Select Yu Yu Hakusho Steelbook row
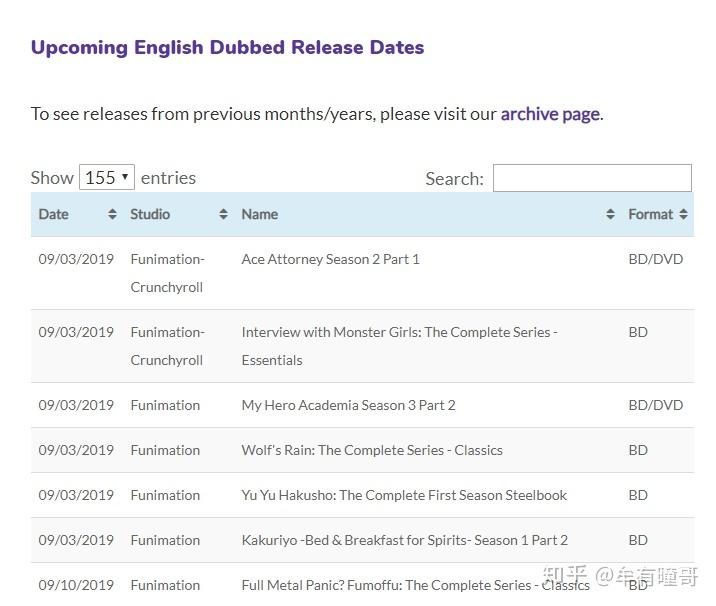Viewport: 716px width, 606px height. tap(404, 495)
